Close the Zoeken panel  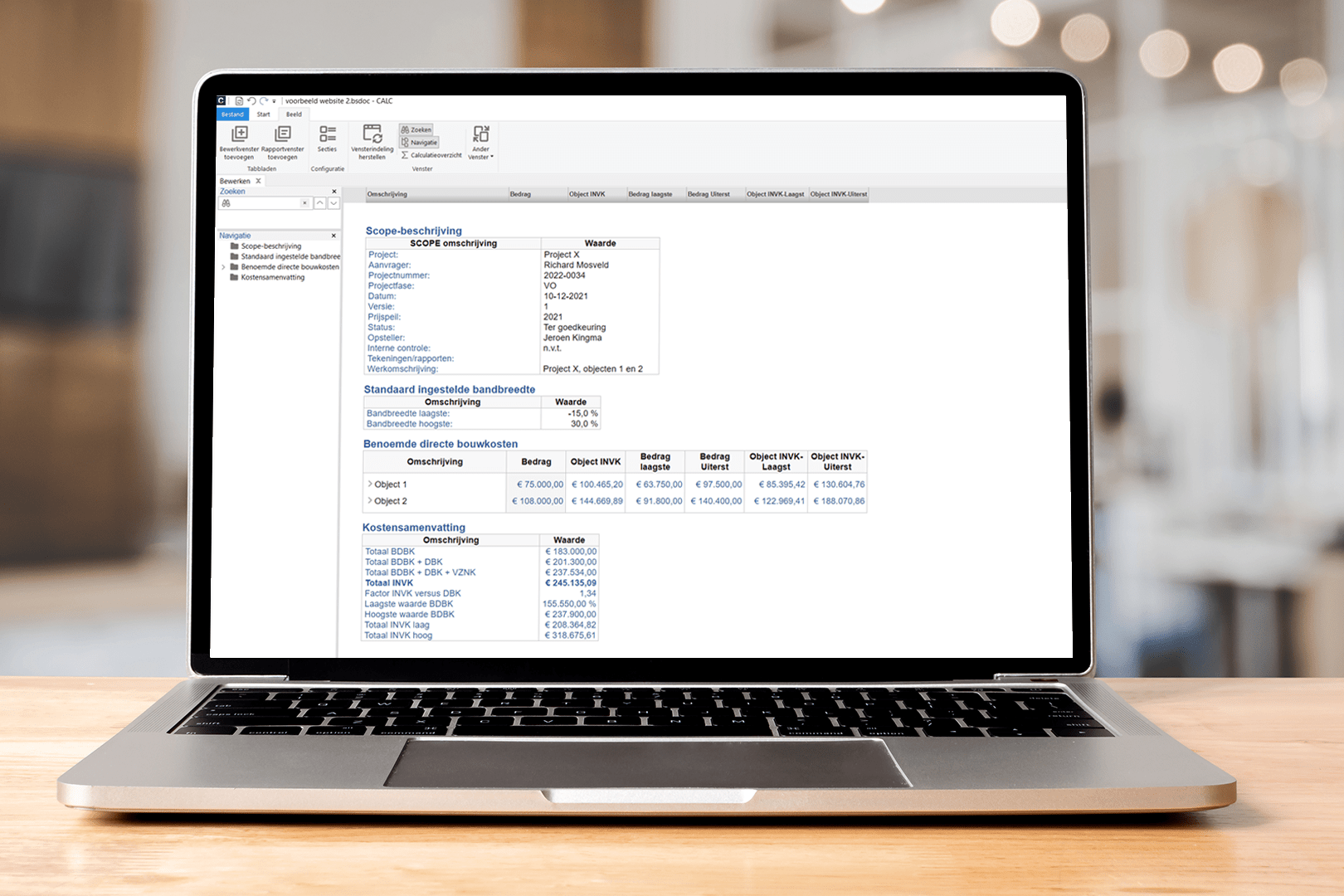pyautogui.click(x=334, y=192)
